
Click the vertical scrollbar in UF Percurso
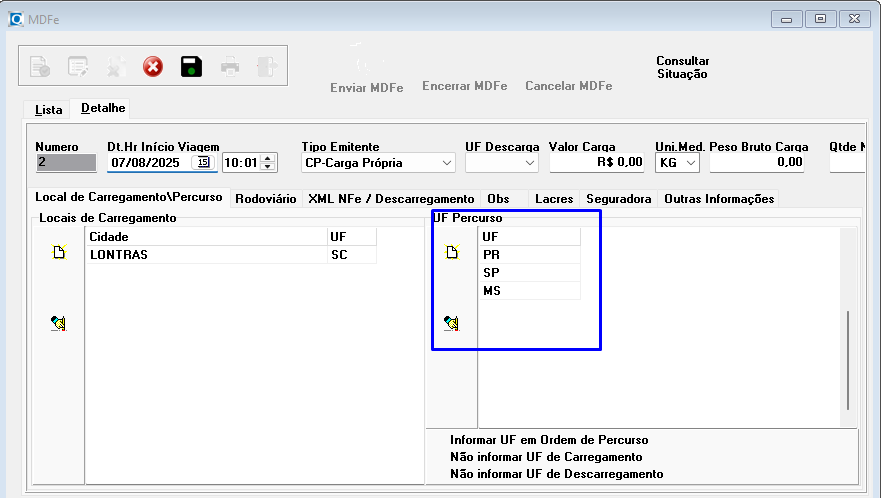[848, 360]
